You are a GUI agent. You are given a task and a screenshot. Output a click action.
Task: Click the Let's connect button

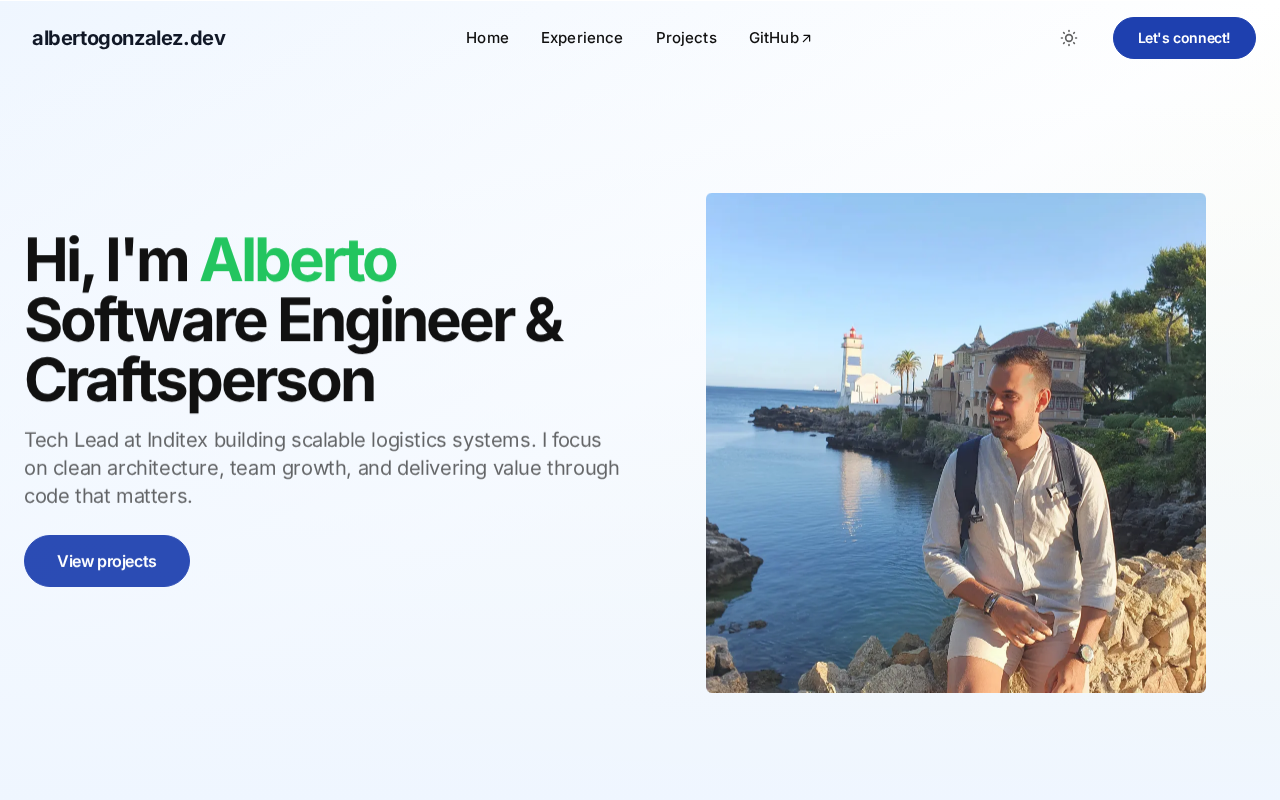click(1184, 38)
